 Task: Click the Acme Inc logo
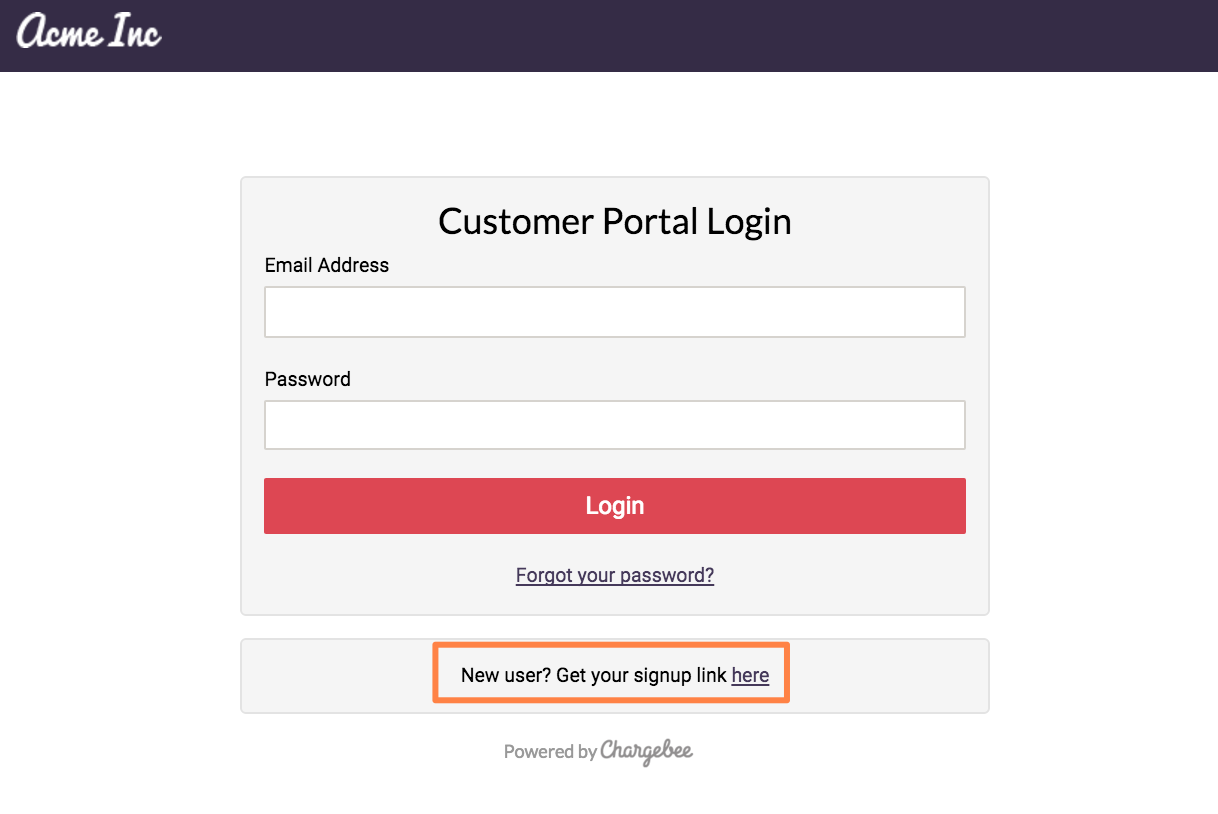click(x=89, y=33)
